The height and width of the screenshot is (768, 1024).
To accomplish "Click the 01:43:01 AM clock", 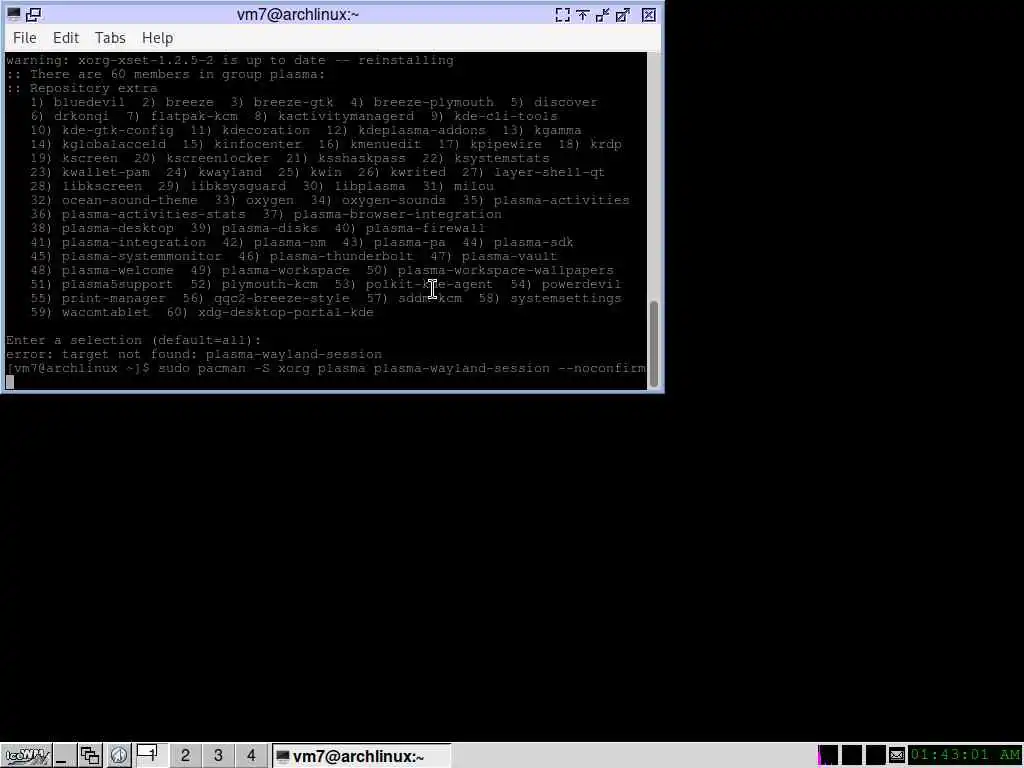I will [965, 755].
